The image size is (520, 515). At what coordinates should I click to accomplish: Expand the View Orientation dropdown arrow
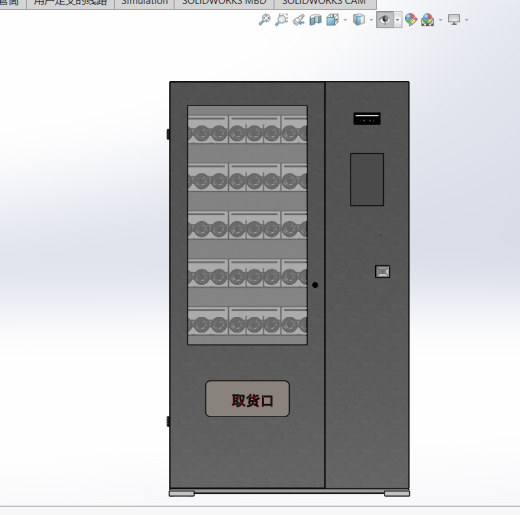[x=345, y=20]
